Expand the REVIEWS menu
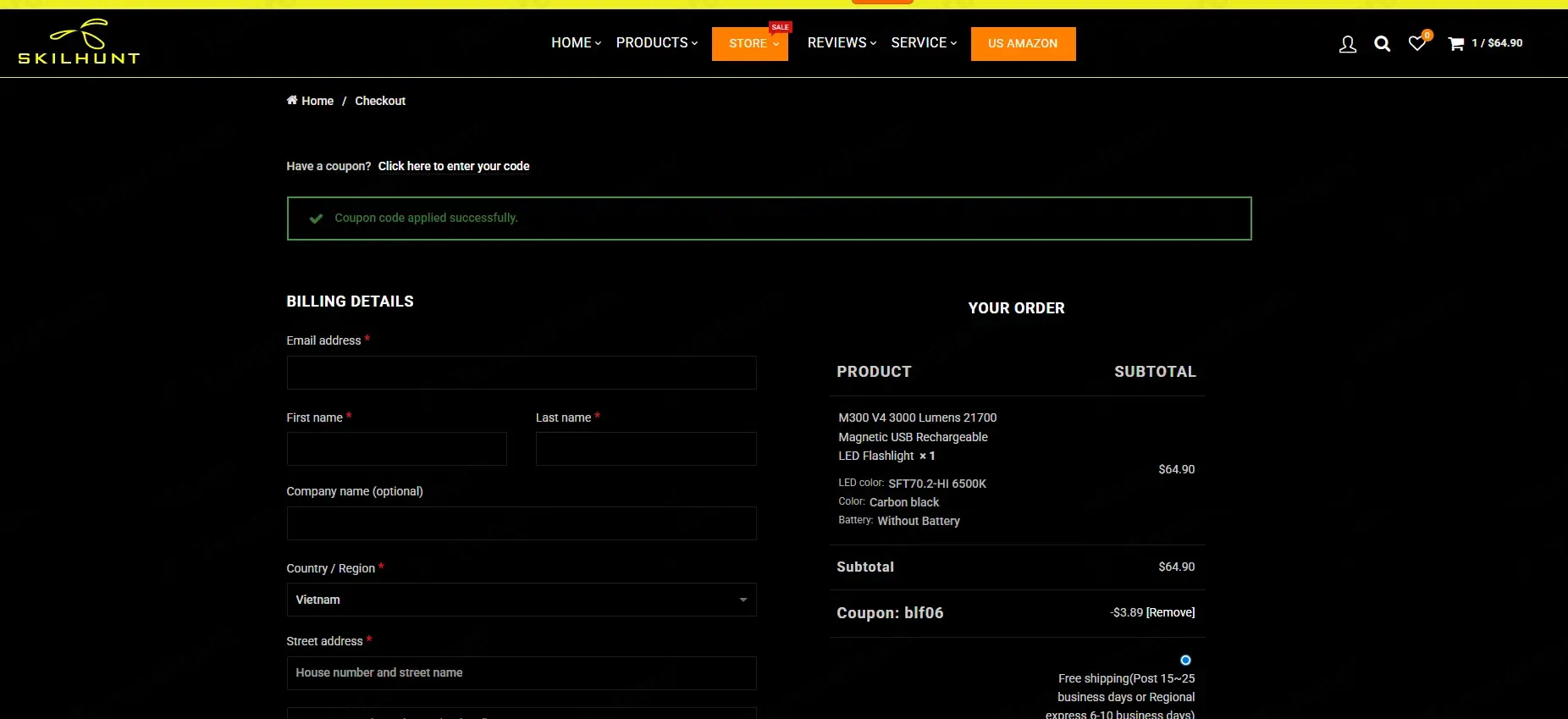1568x719 pixels. pyautogui.click(x=842, y=42)
